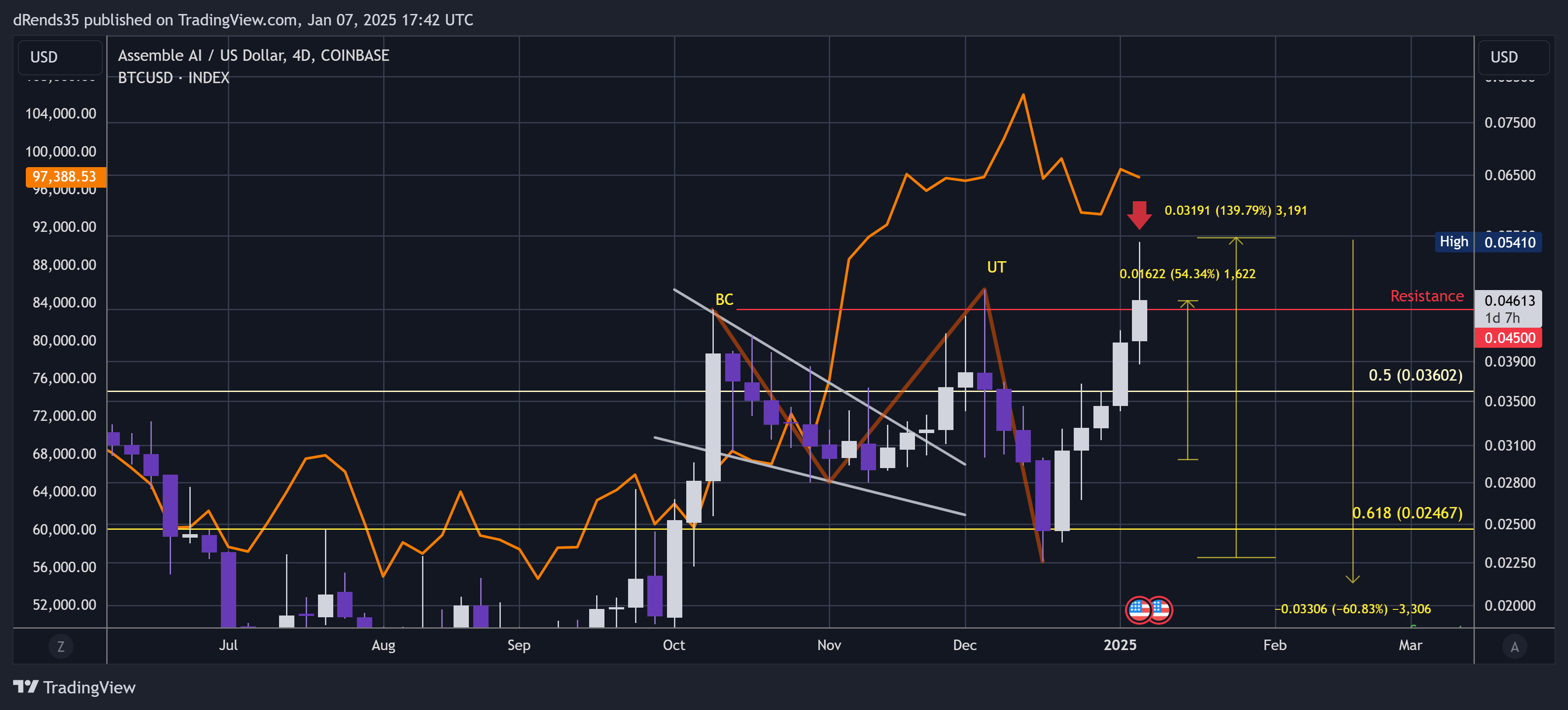Click the Mar label on time axis

(1411, 645)
